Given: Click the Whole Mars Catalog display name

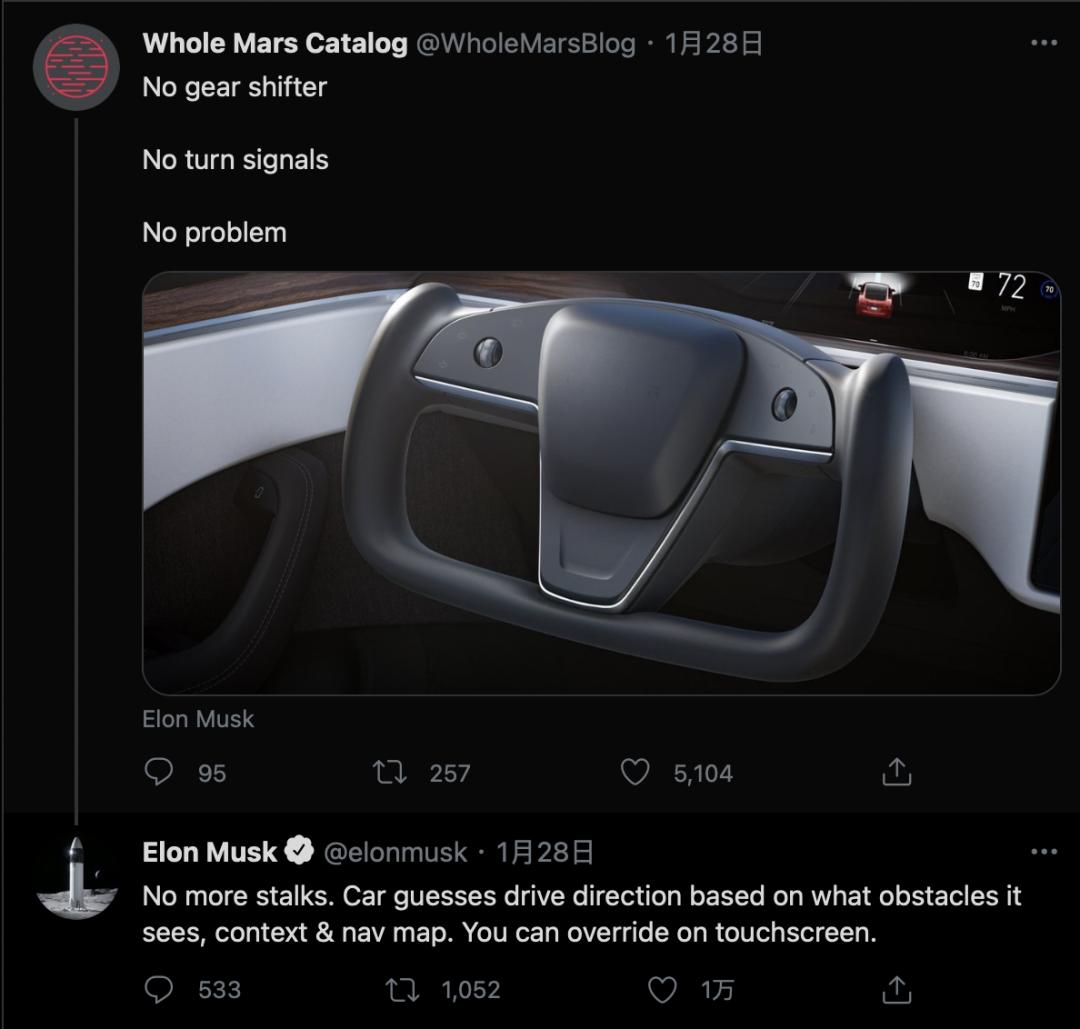Looking at the screenshot, I should coord(274,43).
